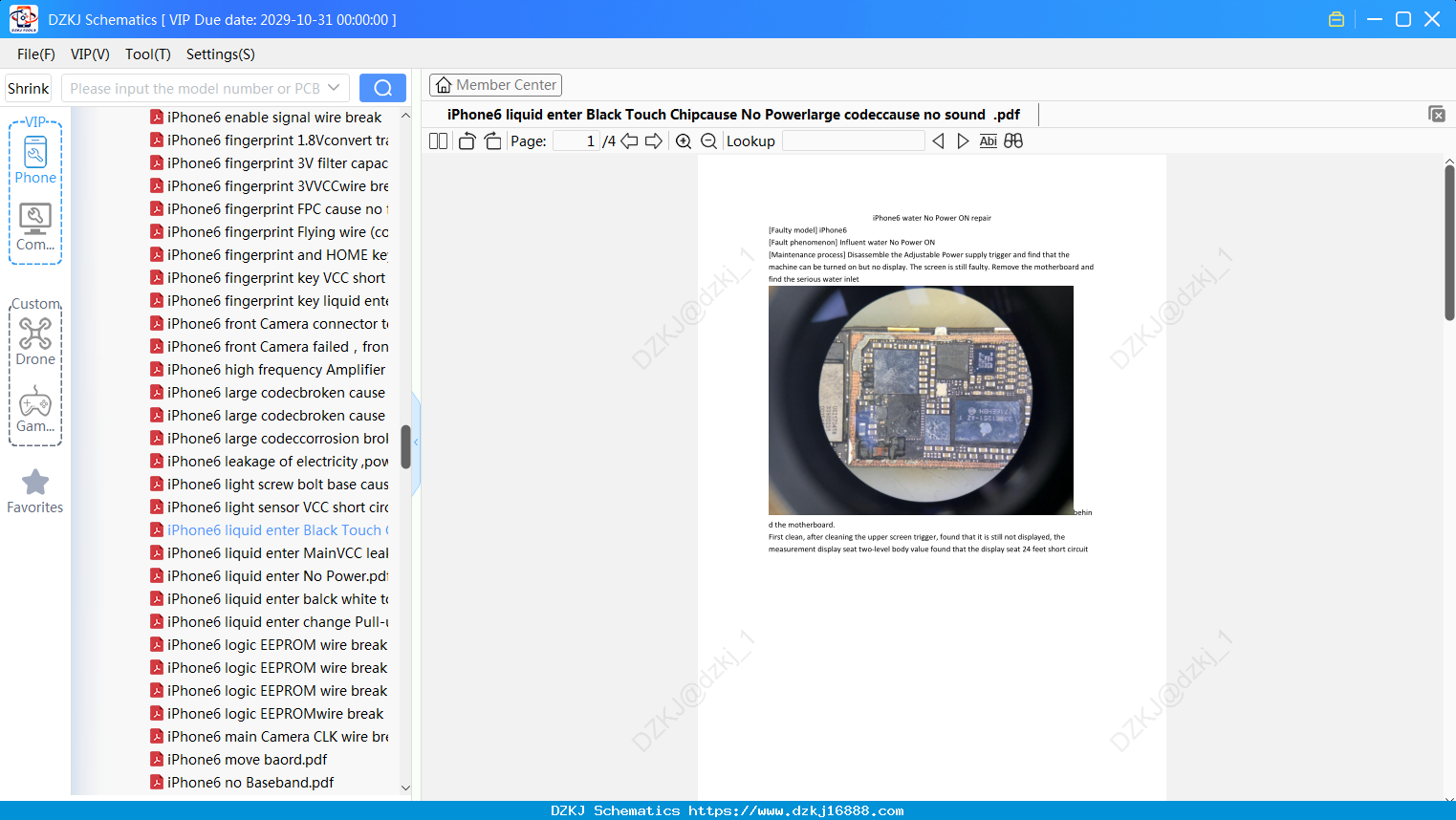Click PDF icon of iPhone6 no Baseband.pdf
1456x820 pixels.
[157, 783]
